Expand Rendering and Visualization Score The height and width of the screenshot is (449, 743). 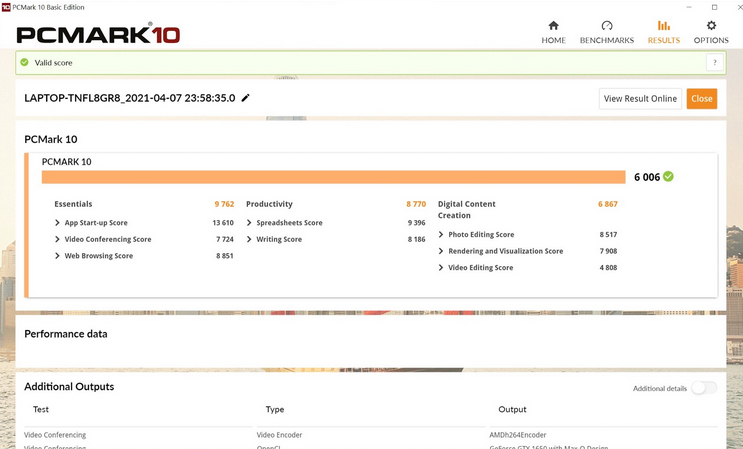(441, 252)
